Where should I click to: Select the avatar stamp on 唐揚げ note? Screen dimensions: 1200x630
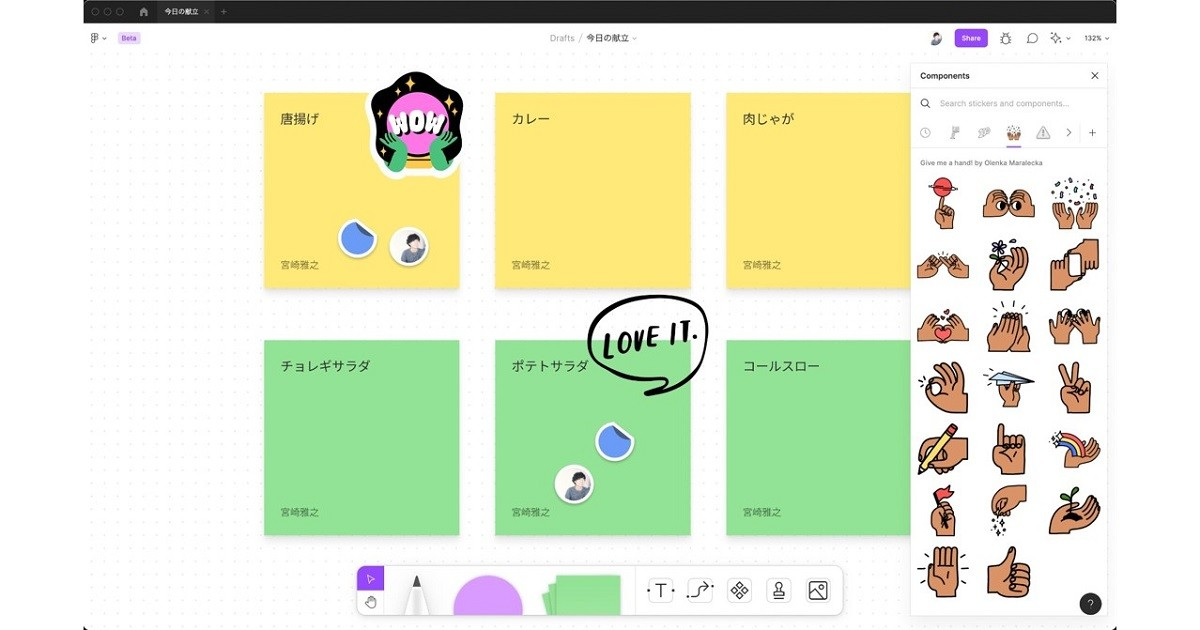tap(408, 246)
